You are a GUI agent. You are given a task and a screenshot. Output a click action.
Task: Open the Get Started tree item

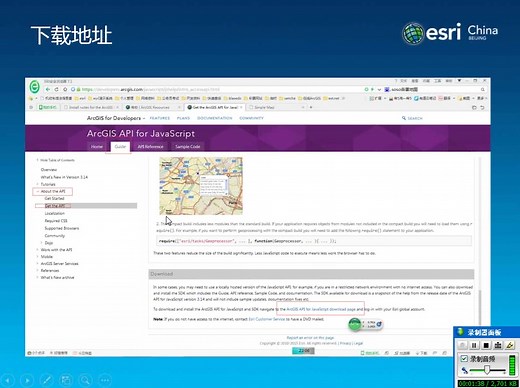pyautogui.click(x=54, y=198)
